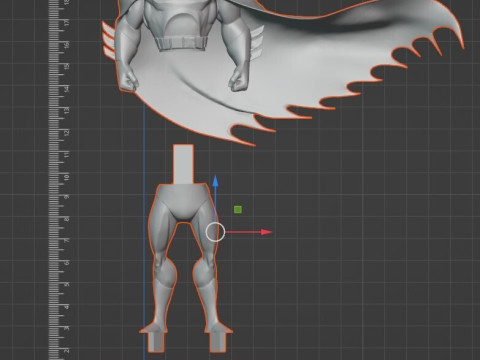Select the rectangular peg above the legs

183,164
